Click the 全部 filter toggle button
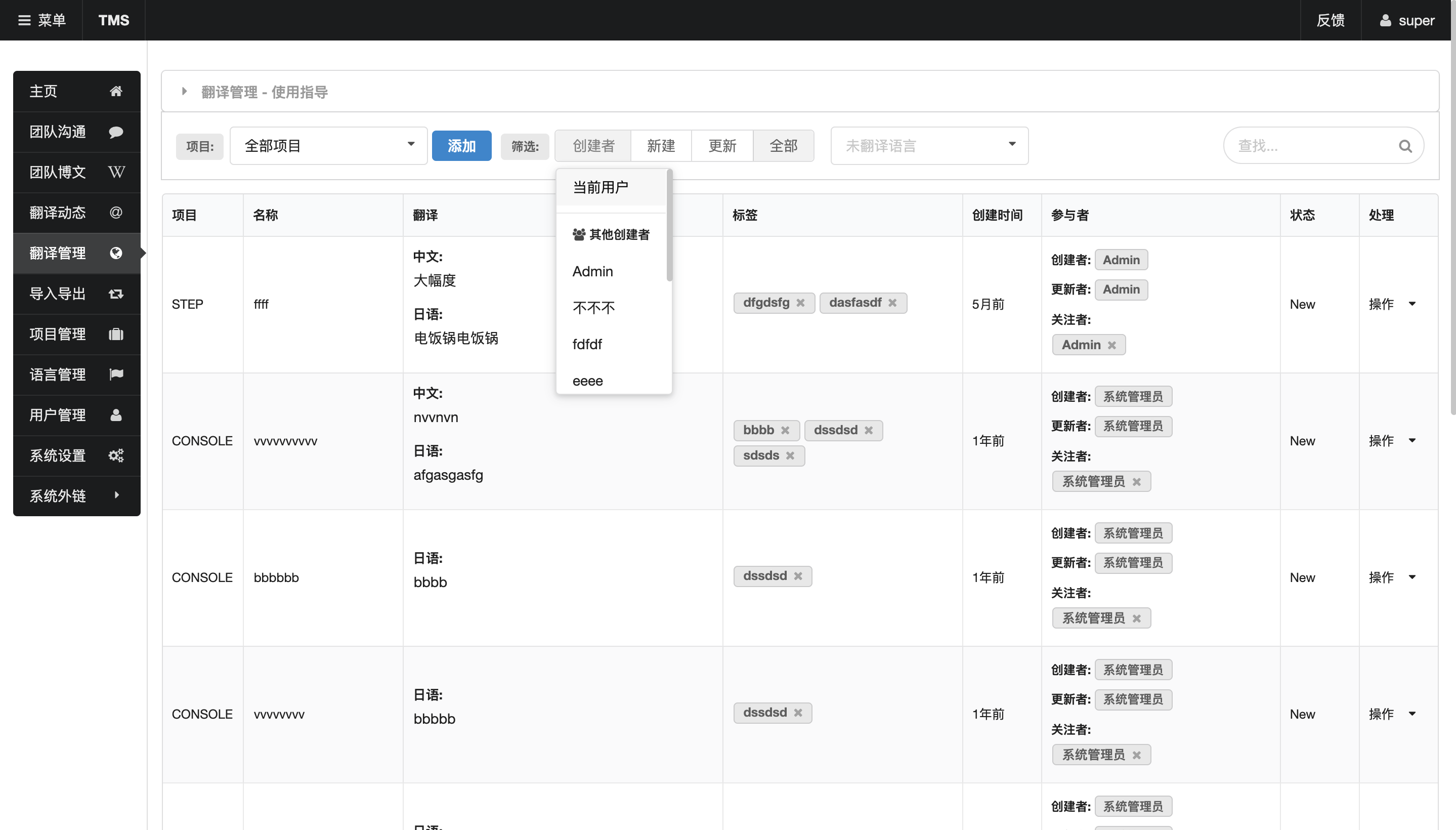The width and height of the screenshot is (1456, 830). (783, 145)
